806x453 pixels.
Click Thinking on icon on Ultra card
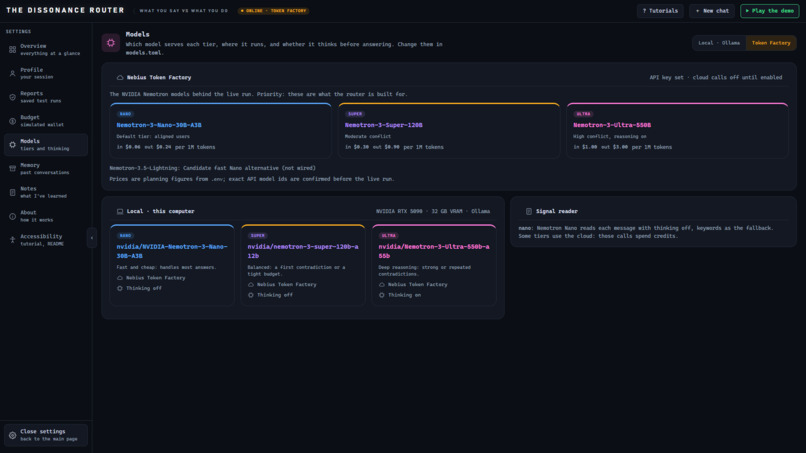click(x=382, y=295)
